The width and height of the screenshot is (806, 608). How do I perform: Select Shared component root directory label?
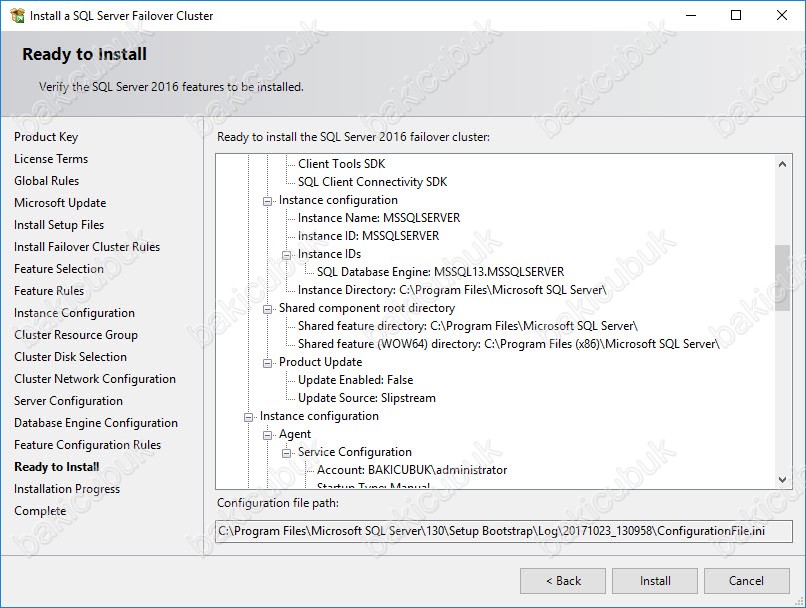[x=367, y=308]
